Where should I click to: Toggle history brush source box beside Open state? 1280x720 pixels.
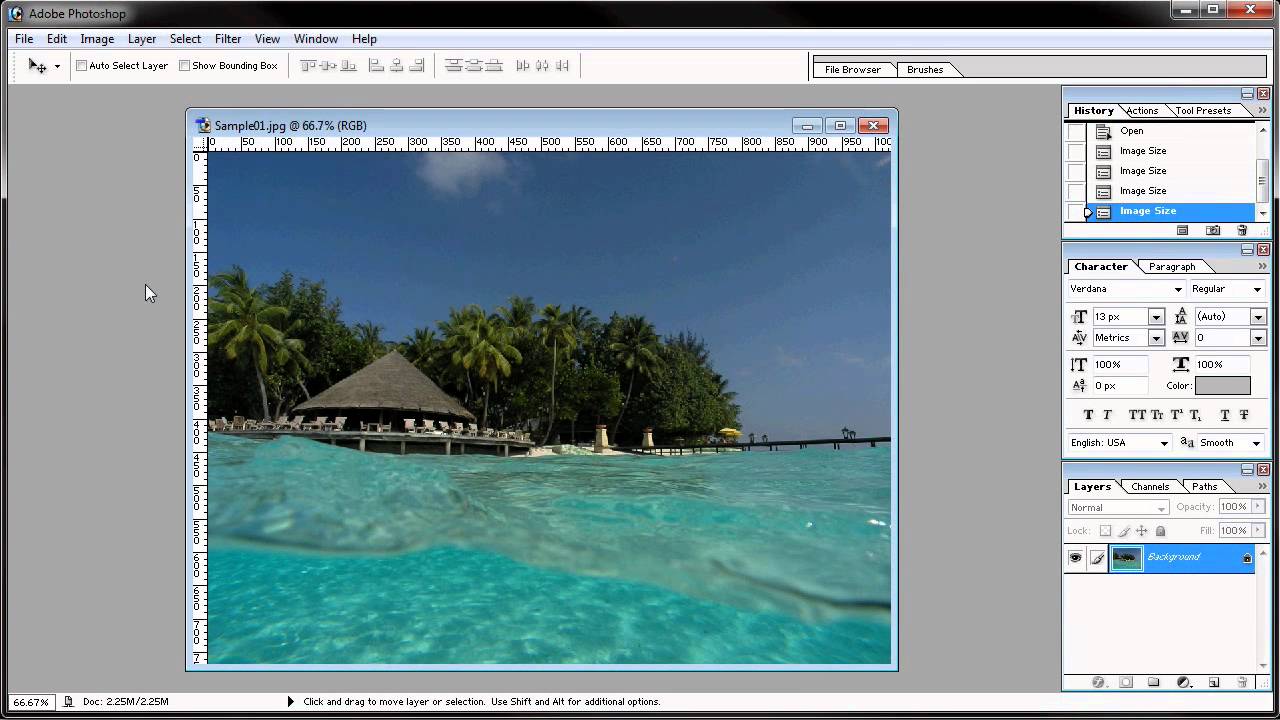[1075, 131]
